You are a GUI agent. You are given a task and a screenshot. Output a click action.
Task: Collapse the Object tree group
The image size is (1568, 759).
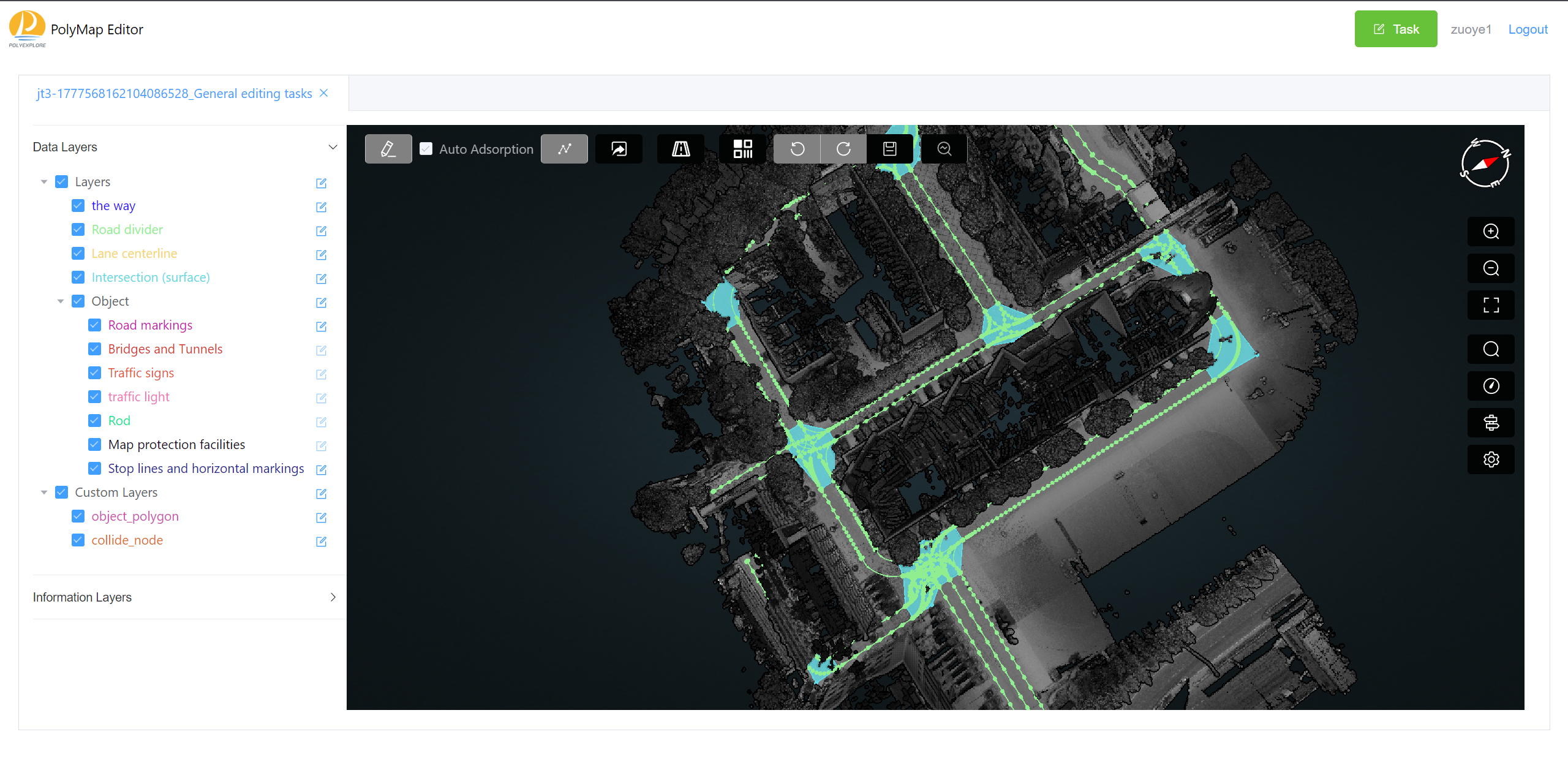60,301
